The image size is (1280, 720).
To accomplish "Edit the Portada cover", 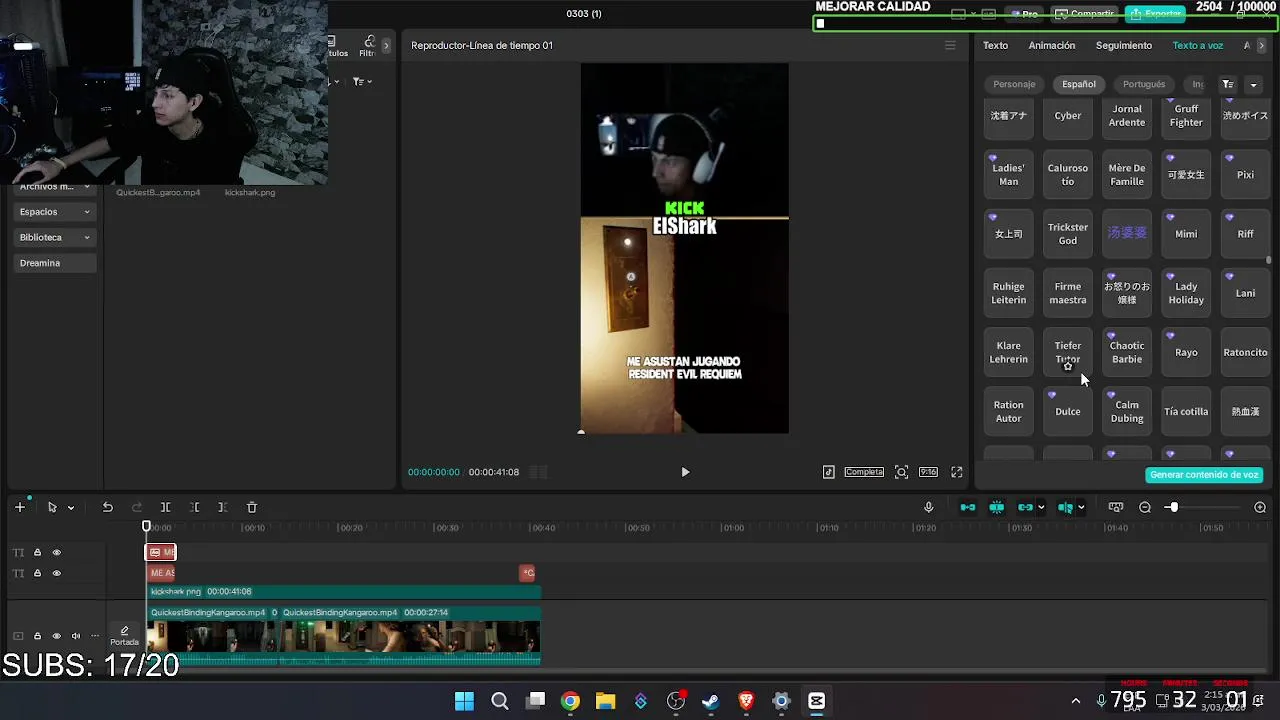I will [124, 636].
